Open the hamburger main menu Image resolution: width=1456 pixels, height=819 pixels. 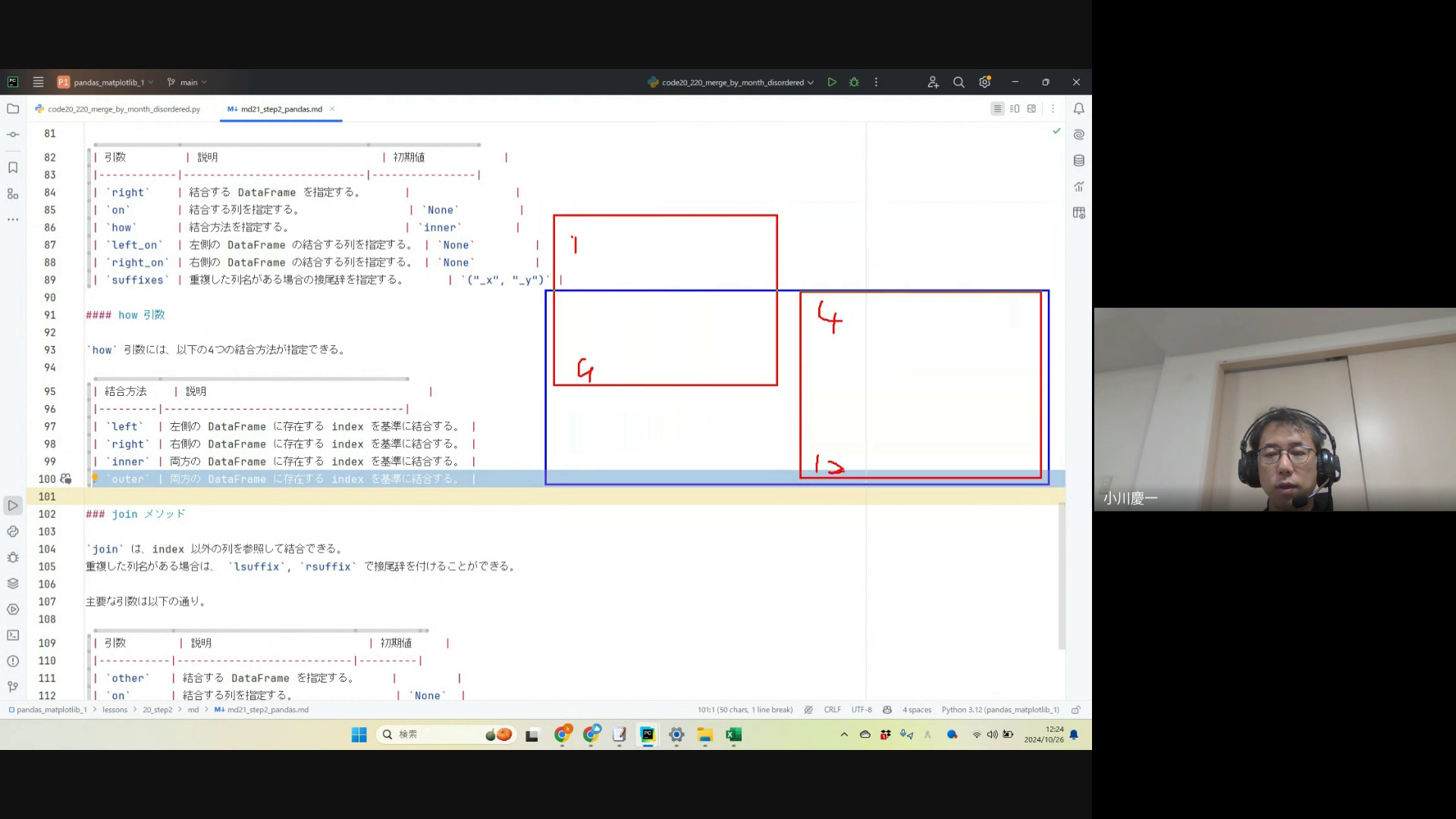click(39, 82)
